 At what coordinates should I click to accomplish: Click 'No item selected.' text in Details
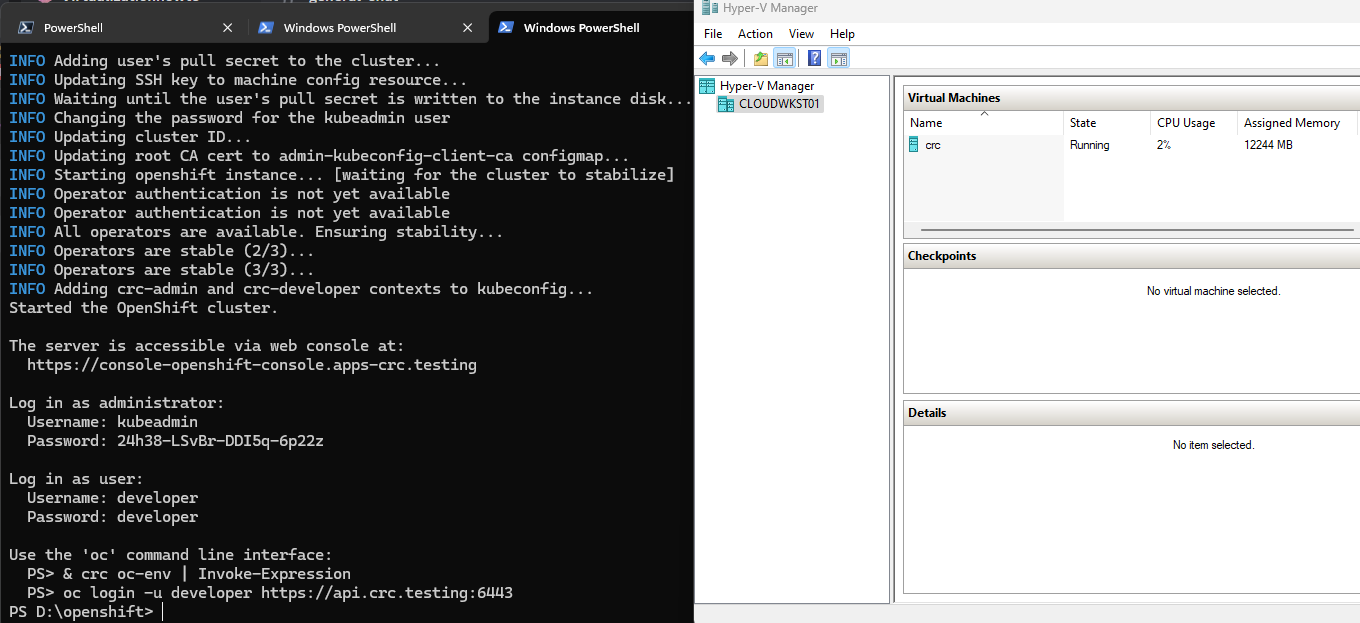coord(1213,445)
